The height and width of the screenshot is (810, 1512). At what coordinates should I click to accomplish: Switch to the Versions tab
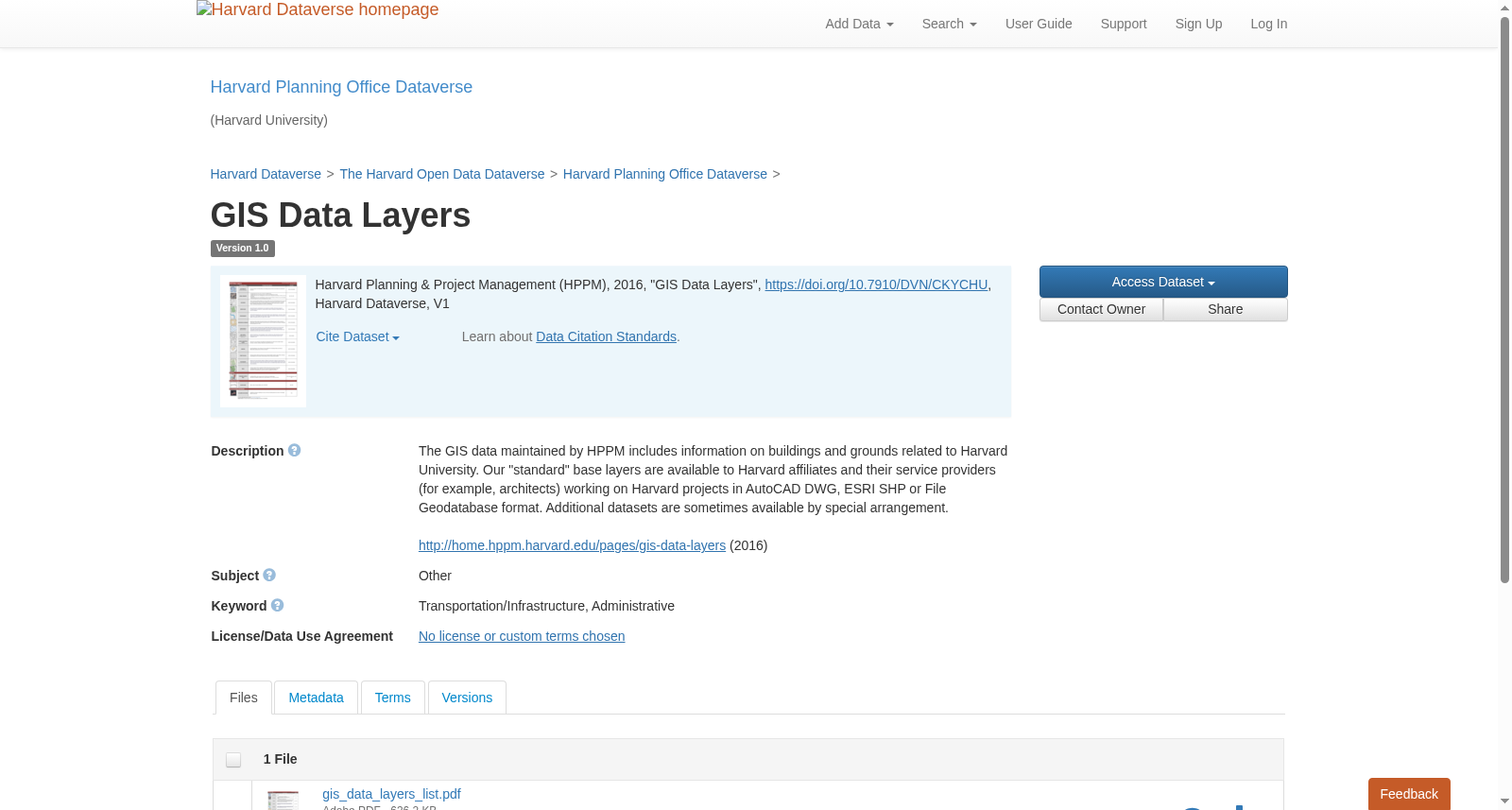pyautogui.click(x=467, y=698)
